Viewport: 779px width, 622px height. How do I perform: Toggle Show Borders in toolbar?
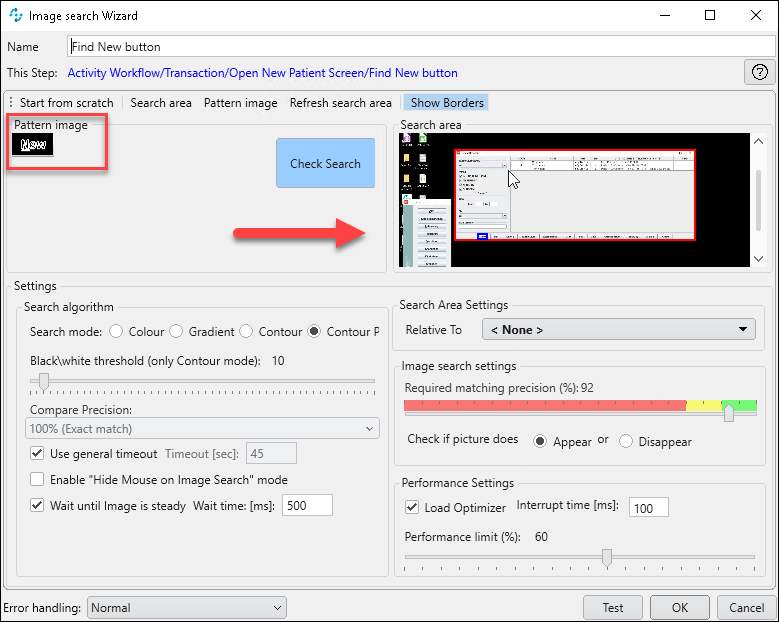(x=447, y=103)
